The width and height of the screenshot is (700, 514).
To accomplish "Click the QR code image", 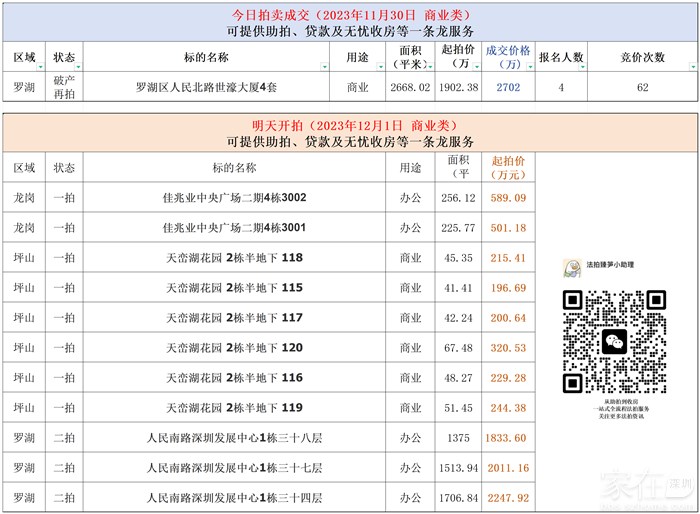I will pos(615,341).
